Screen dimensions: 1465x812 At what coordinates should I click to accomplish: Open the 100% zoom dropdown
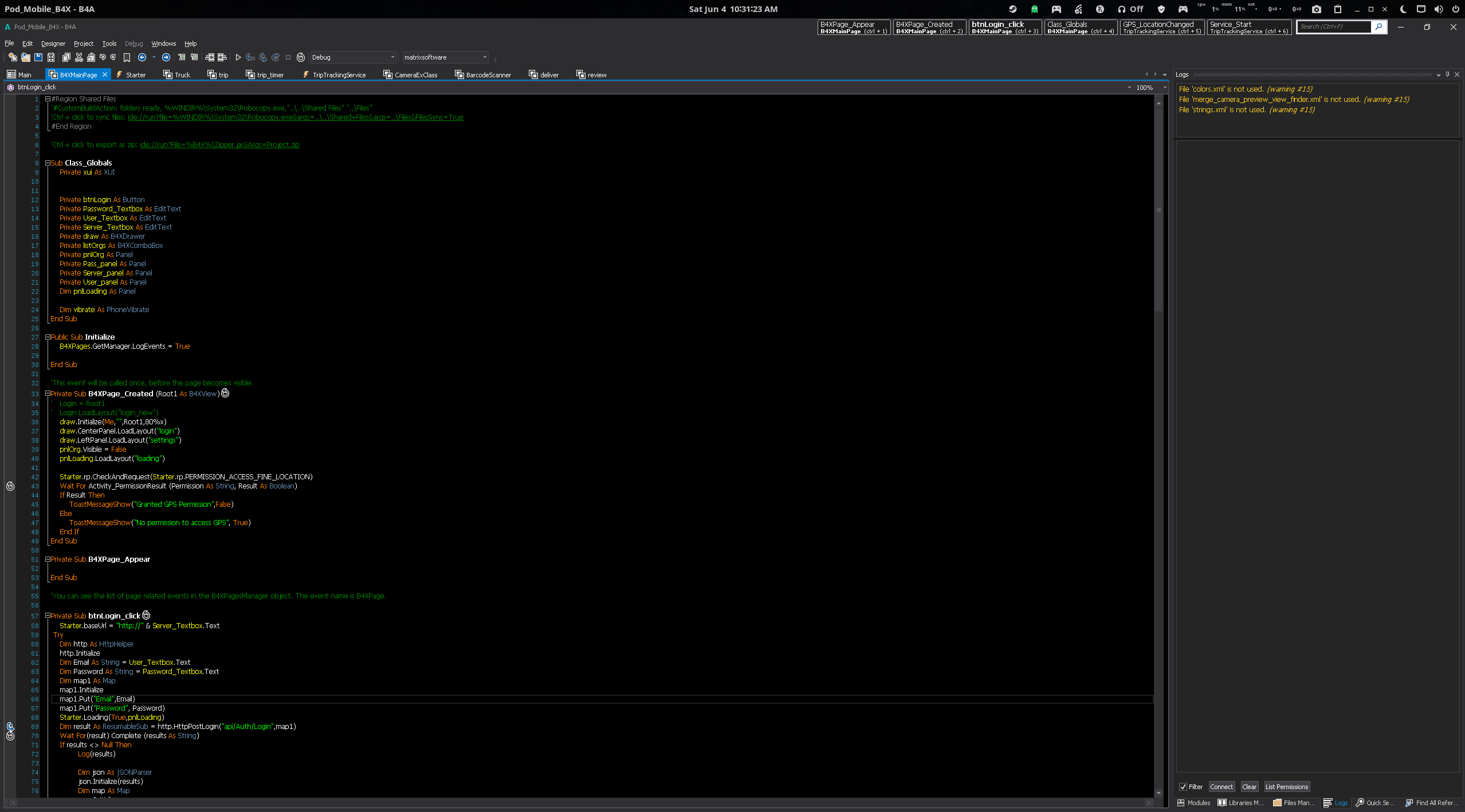point(1164,88)
